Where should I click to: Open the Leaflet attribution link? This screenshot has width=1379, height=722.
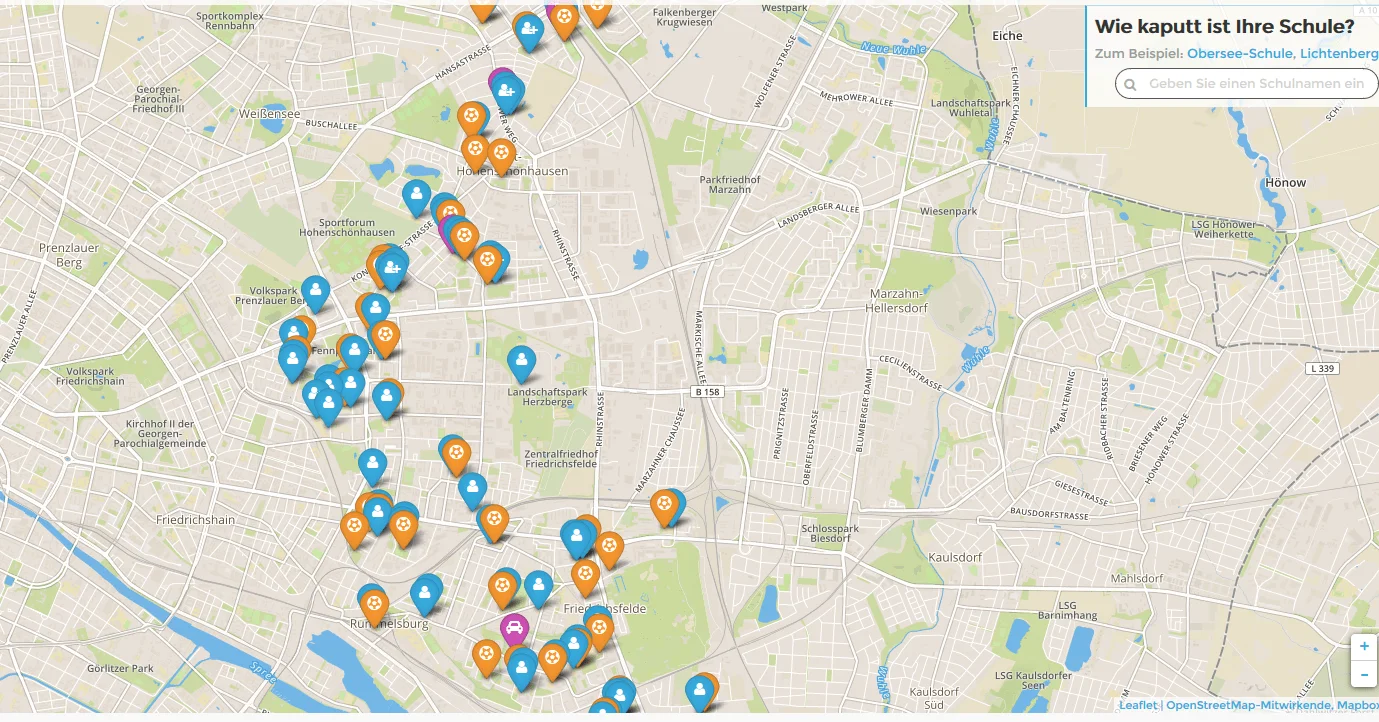click(1138, 705)
